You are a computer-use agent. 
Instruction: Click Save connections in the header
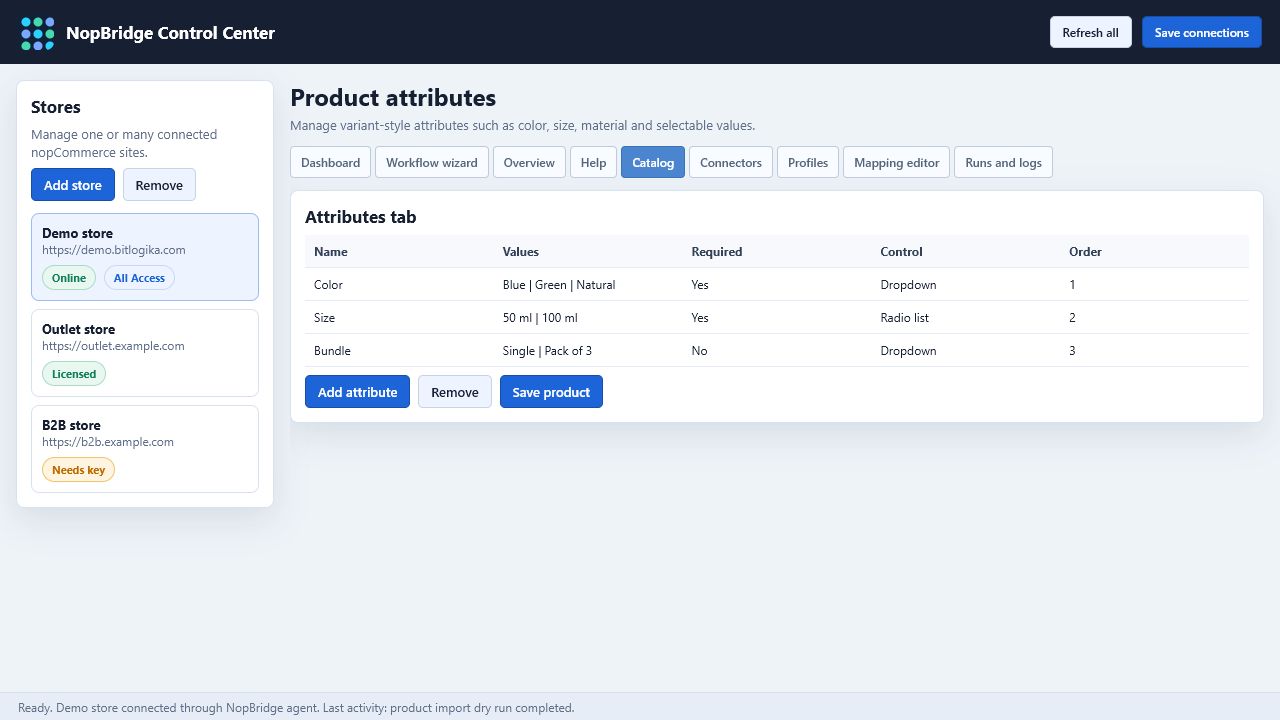pyautogui.click(x=1201, y=32)
